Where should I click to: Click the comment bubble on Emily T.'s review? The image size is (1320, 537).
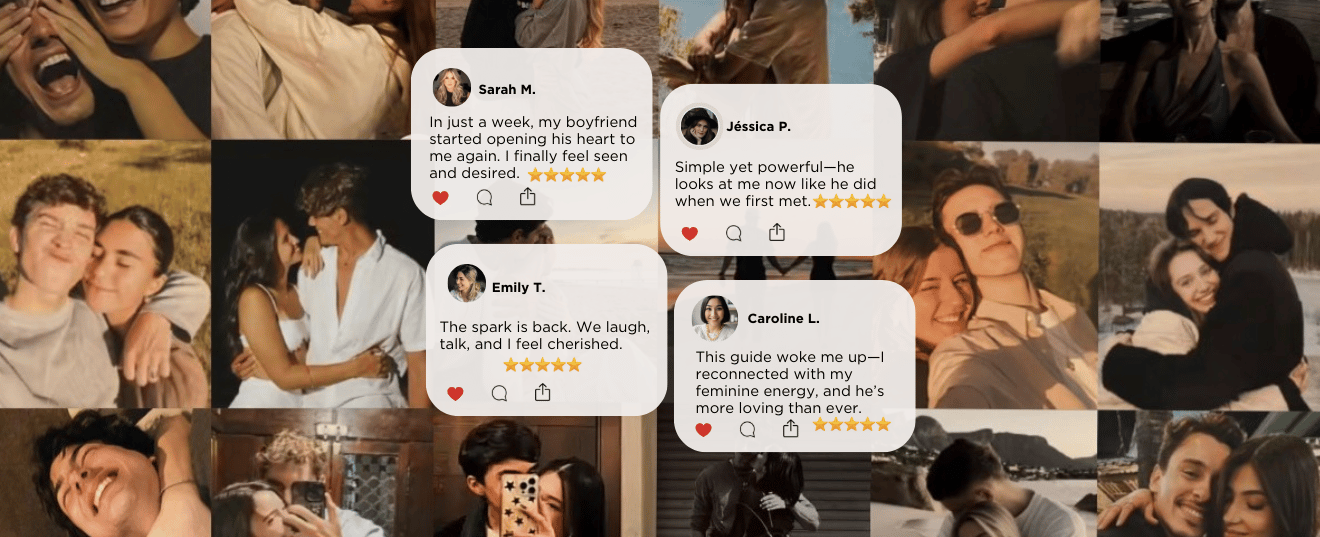pyautogui.click(x=500, y=394)
